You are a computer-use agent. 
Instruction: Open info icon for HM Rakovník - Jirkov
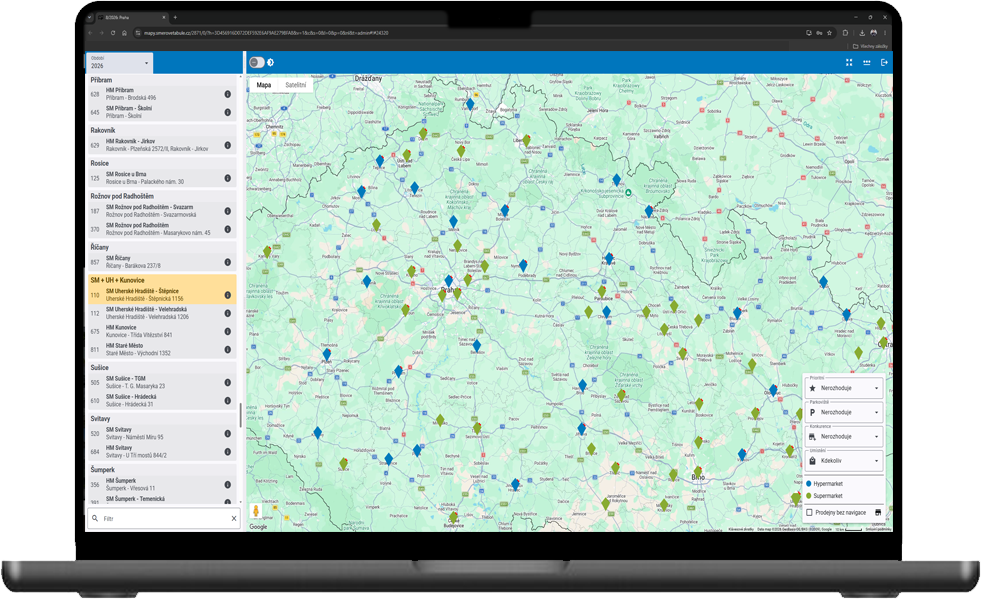point(228,145)
